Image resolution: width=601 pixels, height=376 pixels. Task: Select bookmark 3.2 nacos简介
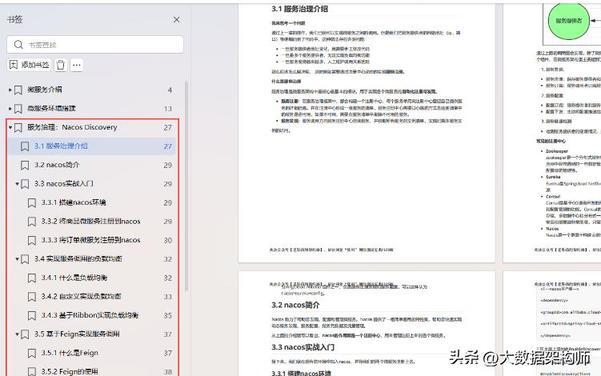tap(57, 165)
